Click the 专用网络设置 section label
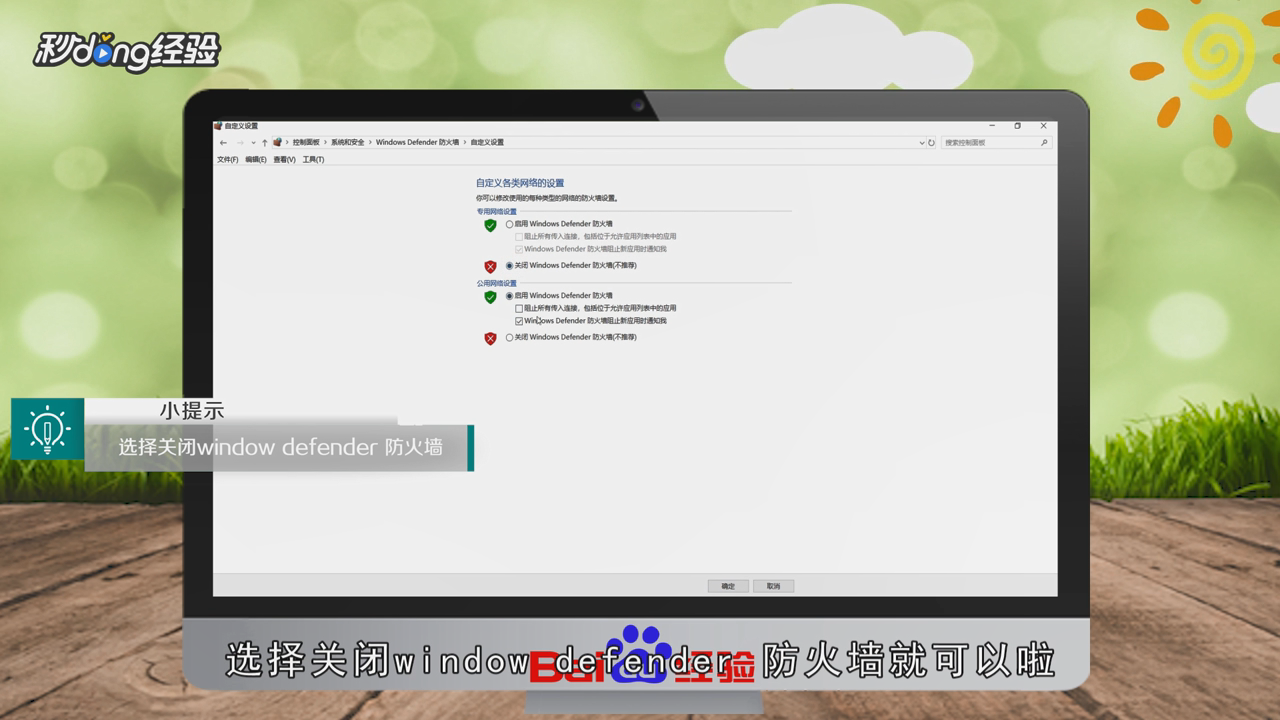 496,212
